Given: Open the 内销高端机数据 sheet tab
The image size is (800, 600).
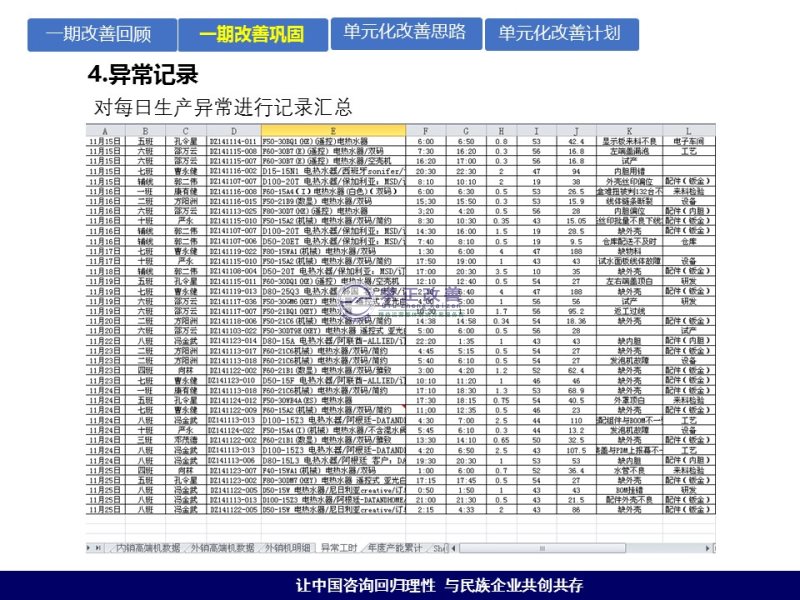Looking at the screenshot, I should [x=148, y=547].
